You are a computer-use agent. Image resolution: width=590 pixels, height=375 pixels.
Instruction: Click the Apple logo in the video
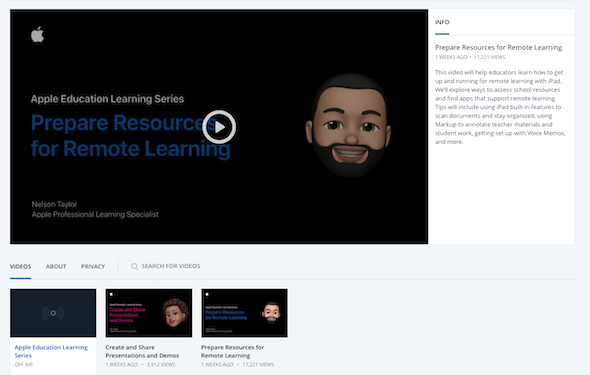point(37,35)
